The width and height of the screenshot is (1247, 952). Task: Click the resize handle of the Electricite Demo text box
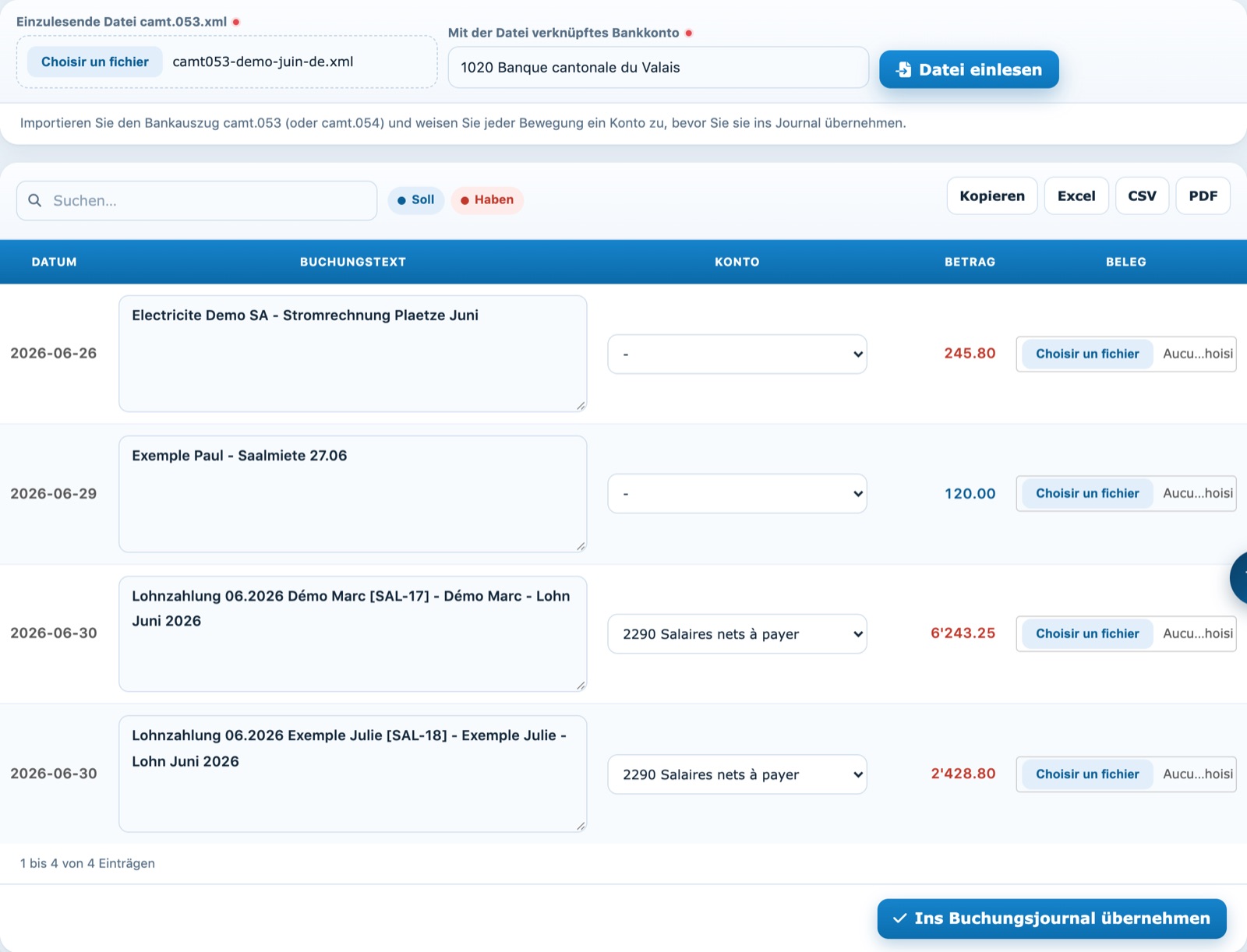581,405
